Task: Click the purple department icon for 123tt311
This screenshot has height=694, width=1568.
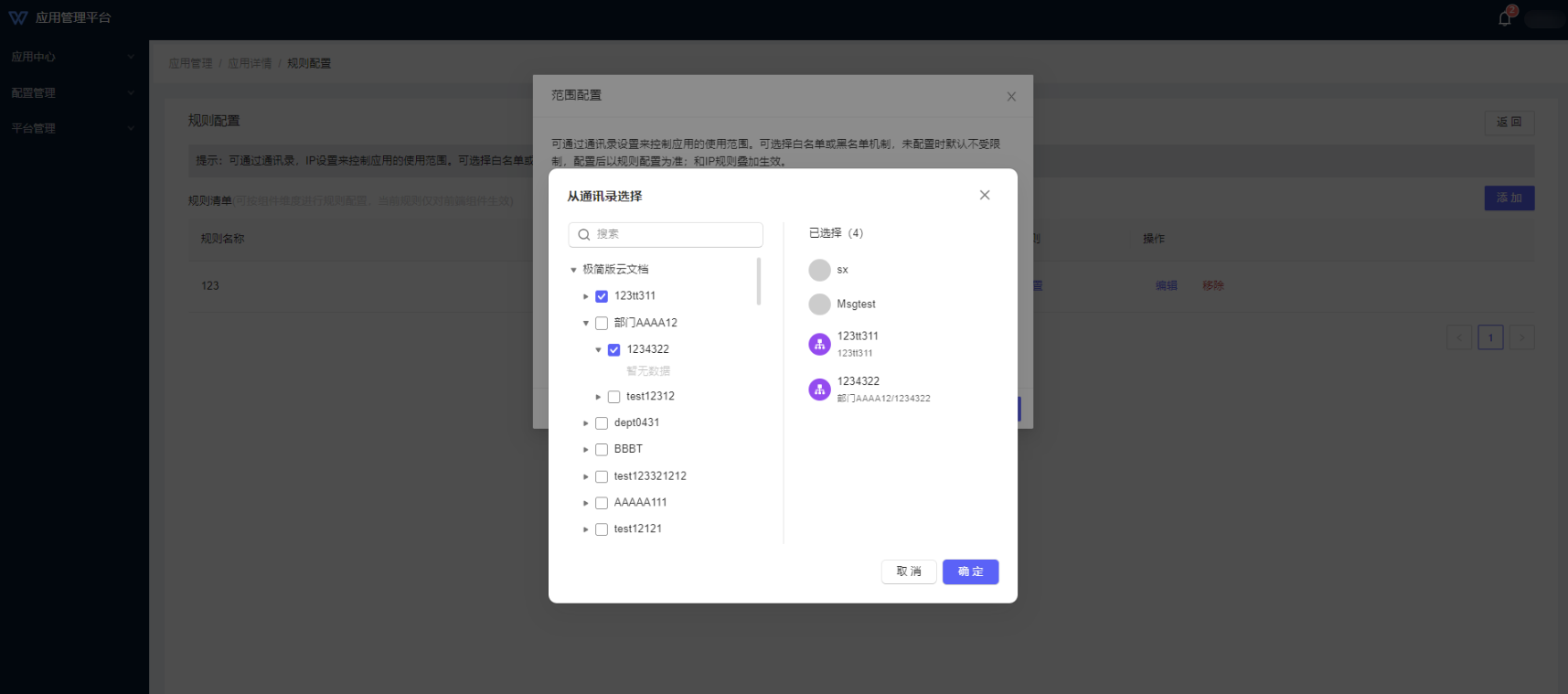Action: coord(819,344)
